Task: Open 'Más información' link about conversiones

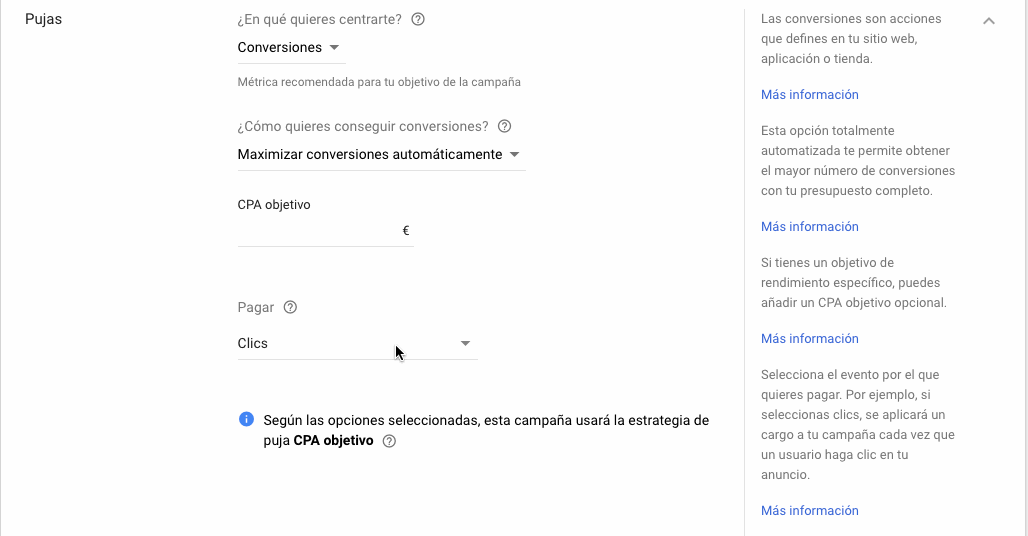Action: coord(810,94)
